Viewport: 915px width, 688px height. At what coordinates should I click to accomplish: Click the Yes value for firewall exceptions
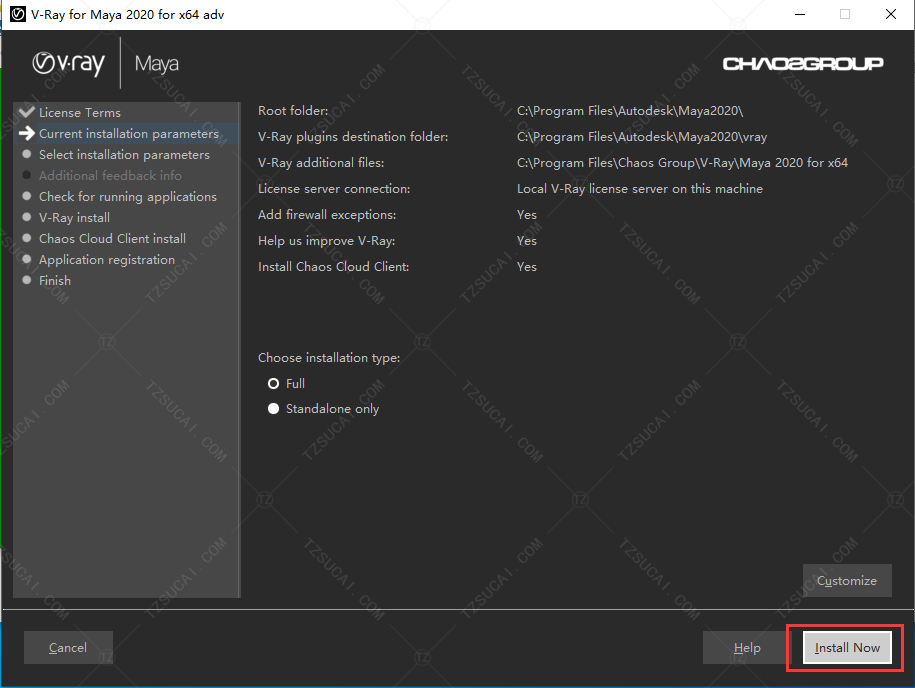(x=527, y=215)
